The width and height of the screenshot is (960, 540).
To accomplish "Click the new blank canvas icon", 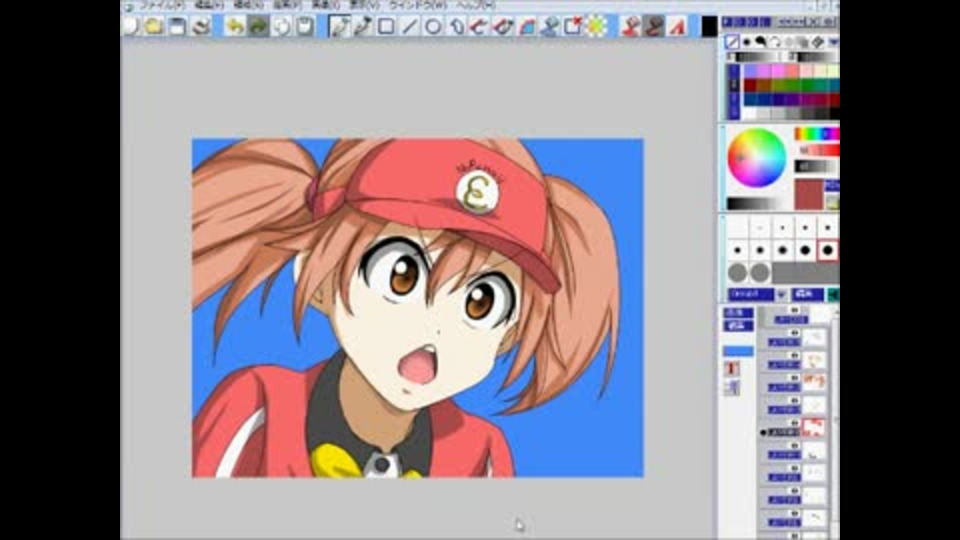I will pos(130,26).
